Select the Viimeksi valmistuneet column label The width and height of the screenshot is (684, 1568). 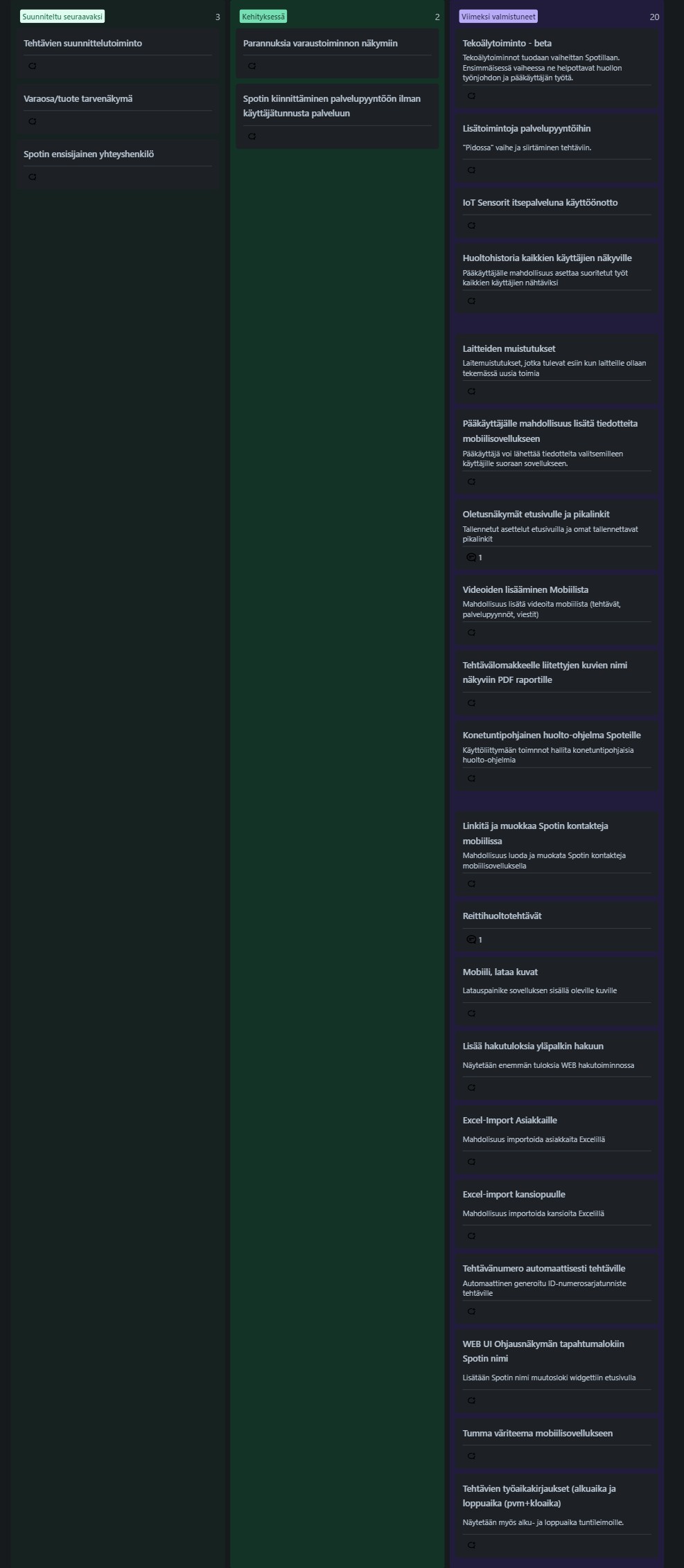point(498,17)
